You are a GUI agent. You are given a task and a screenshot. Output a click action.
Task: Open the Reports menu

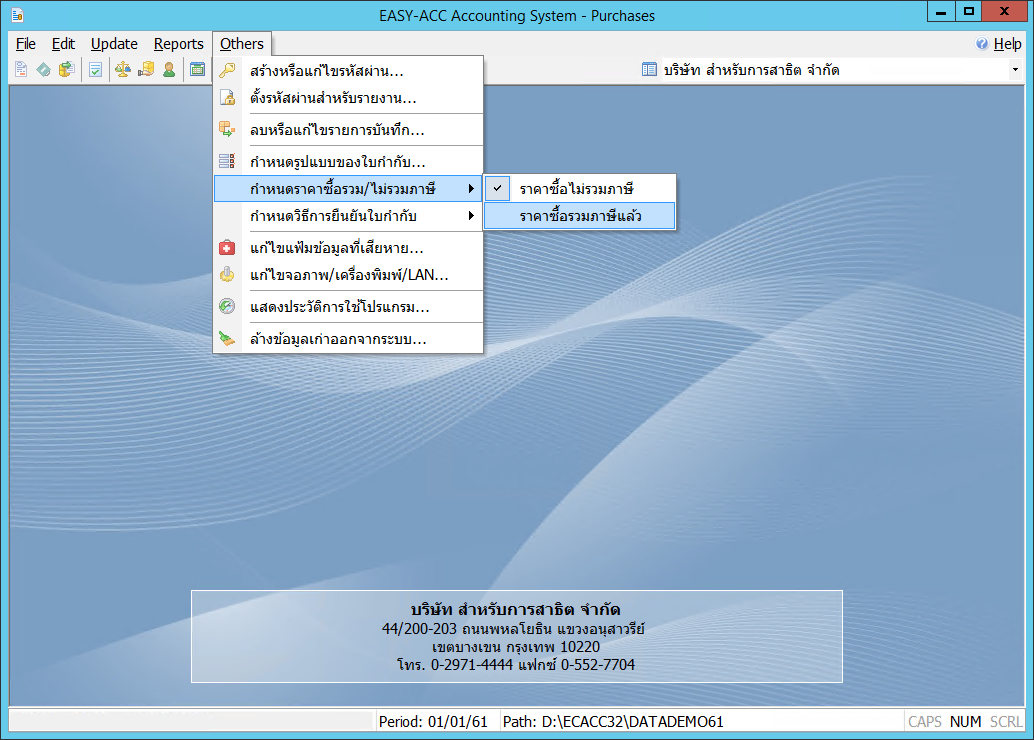point(178,44)
